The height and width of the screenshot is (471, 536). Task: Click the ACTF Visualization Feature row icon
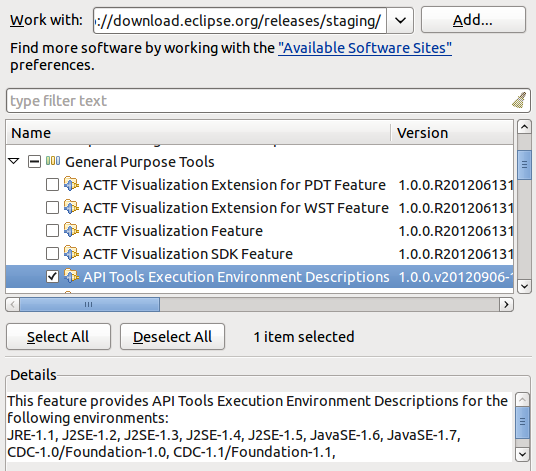[71, 230]
